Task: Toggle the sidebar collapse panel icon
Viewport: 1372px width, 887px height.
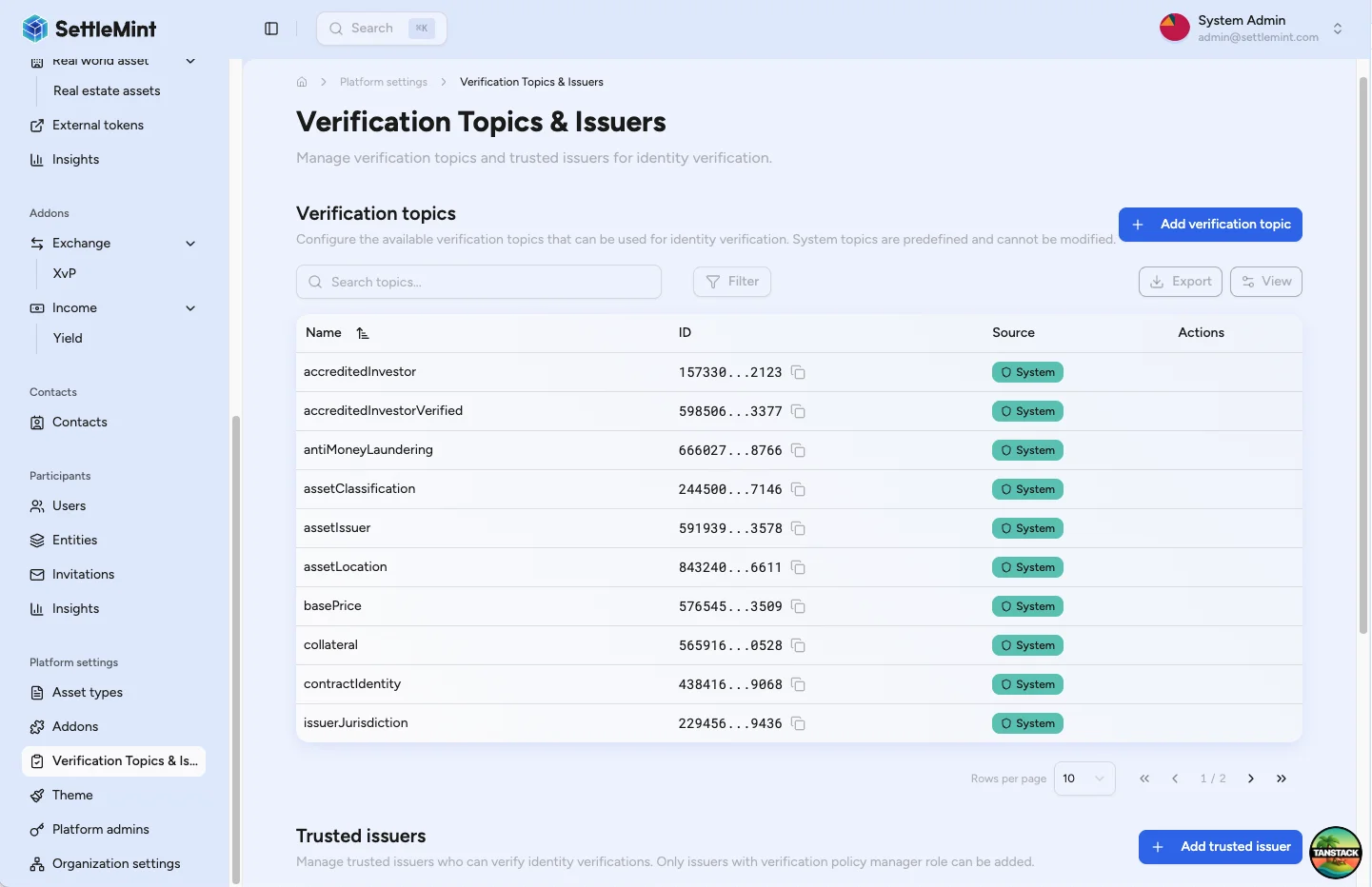Action: (x=271, y=28)
